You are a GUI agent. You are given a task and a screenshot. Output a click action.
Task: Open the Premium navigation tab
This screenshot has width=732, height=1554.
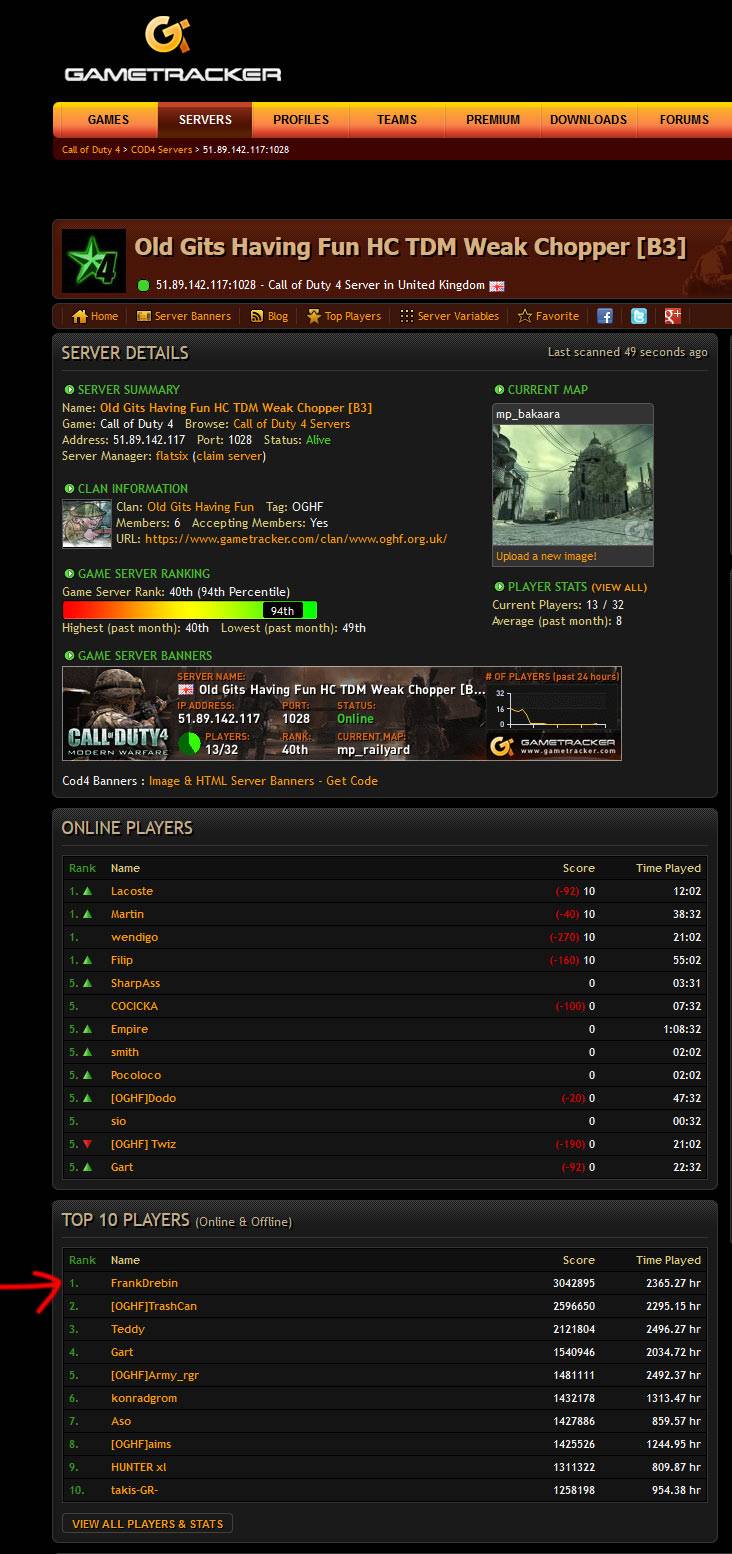[493, 120]
